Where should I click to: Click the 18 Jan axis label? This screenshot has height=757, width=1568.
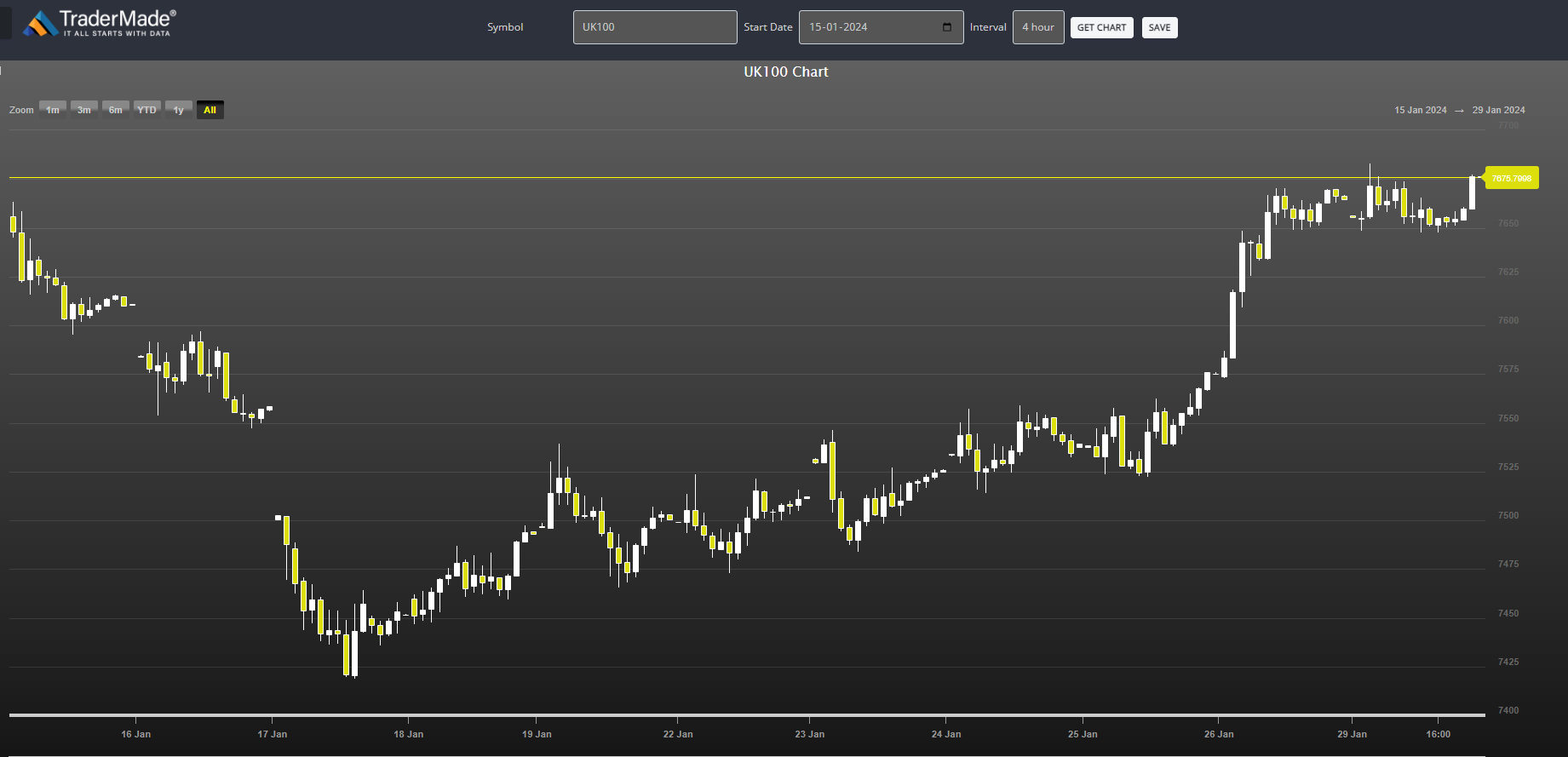pyautogui.click(x=409, y=734)
